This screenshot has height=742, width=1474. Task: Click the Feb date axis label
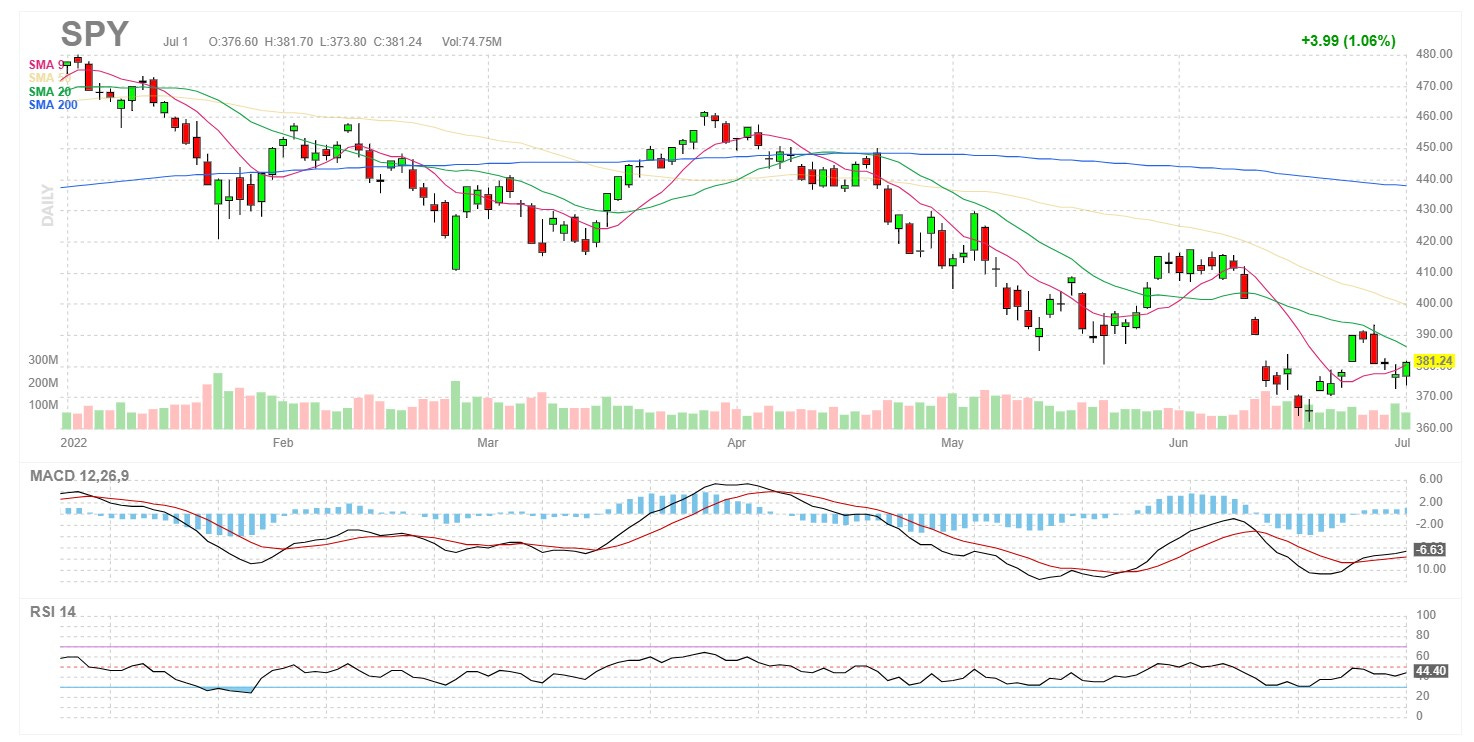pos(282,441)
